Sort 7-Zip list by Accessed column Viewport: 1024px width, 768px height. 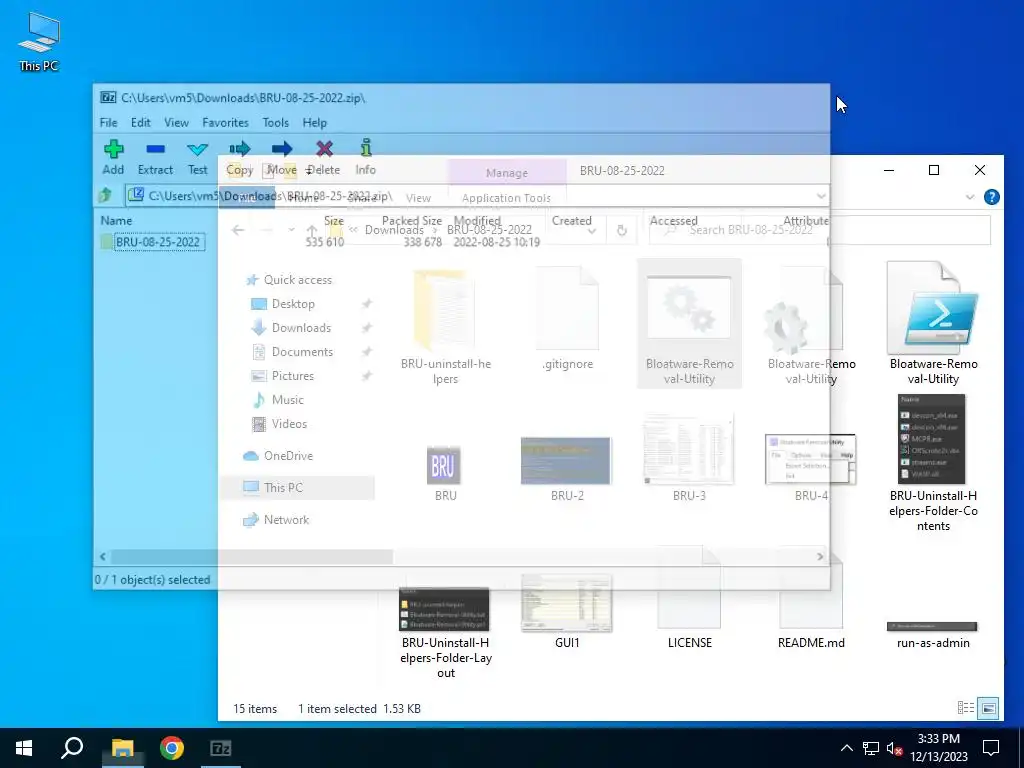pos(673,221)
